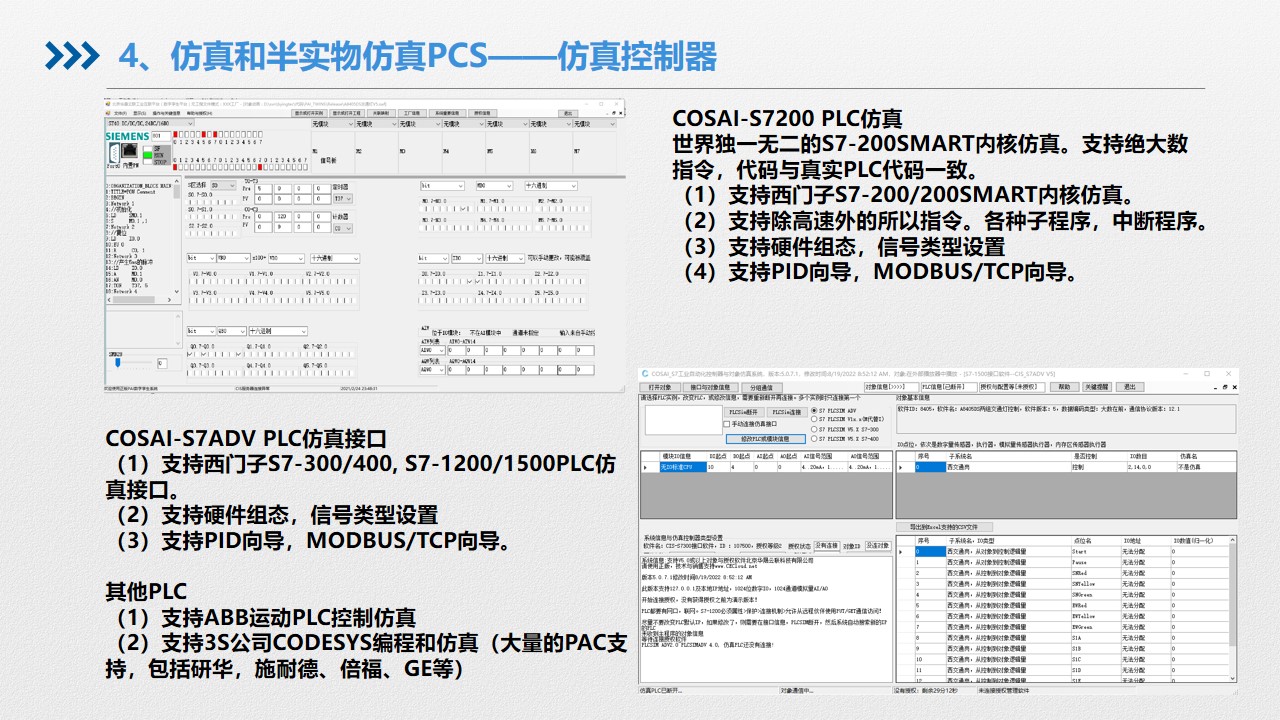Viewport: 1280px width, 720px height.
Task: Open the 无模块 dropdown above slot M4
Action: [463, 124]
